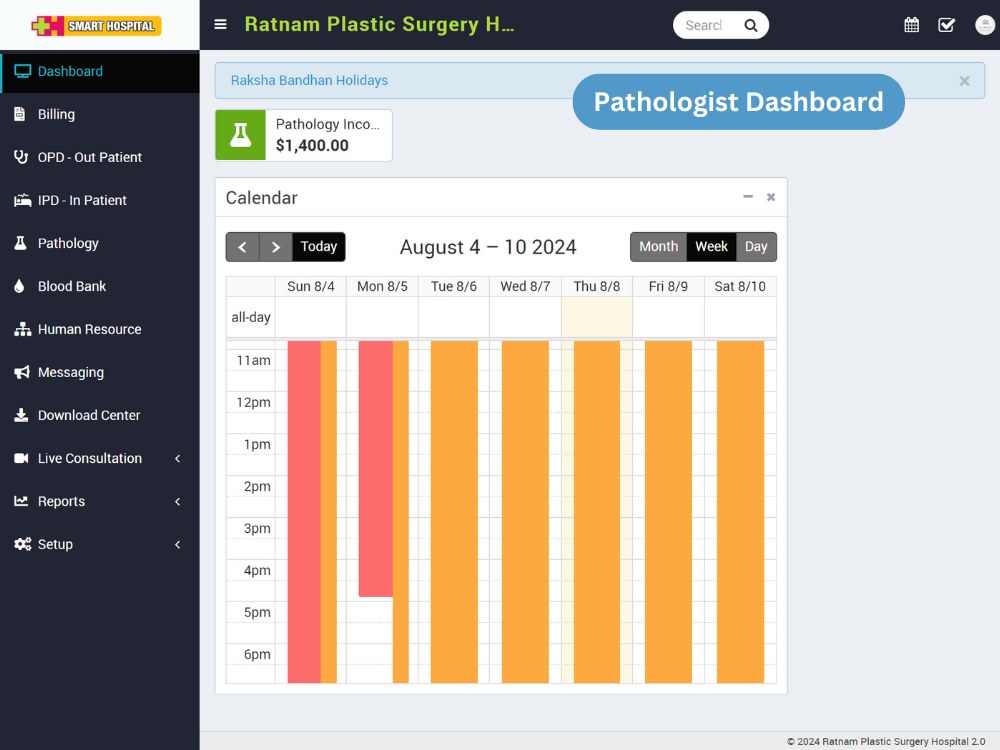Click the August 4 – 10 2024 title

tap(488, 247)
